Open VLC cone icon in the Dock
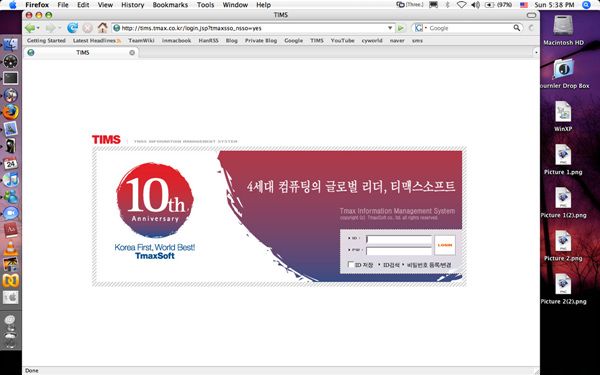The image size is (600, 375). coord(10,248)
